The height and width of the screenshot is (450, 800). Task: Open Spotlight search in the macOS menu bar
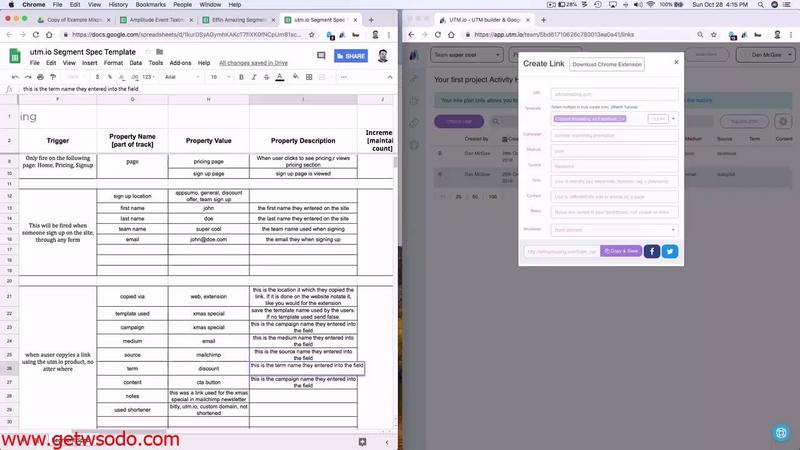tap(760, 5)
